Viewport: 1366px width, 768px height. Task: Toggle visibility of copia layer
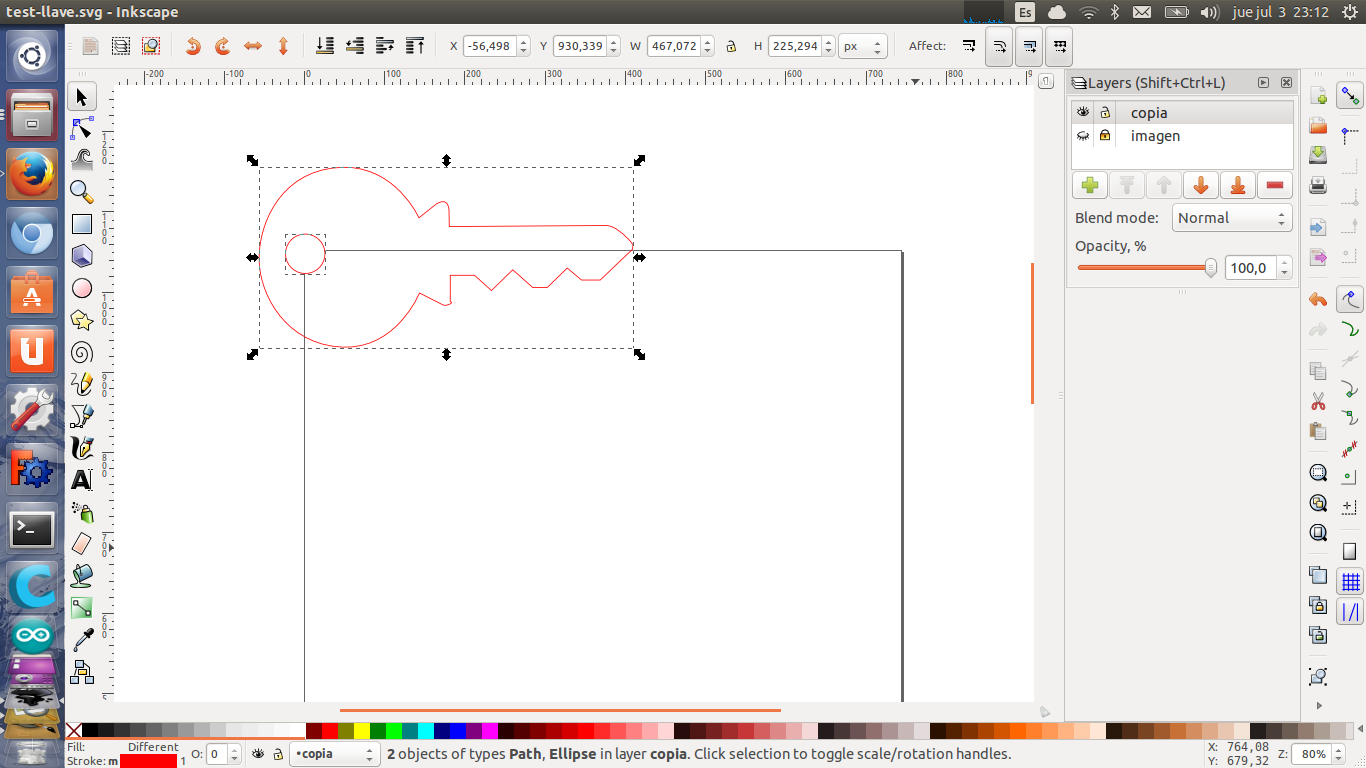1082,112
